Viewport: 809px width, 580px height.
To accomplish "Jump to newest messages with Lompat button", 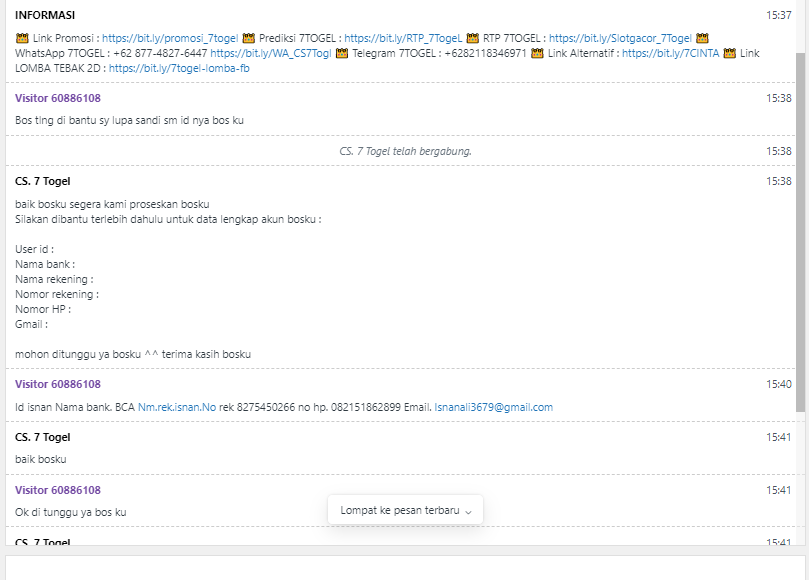I will pyautogui.click(x=399, y=510).
